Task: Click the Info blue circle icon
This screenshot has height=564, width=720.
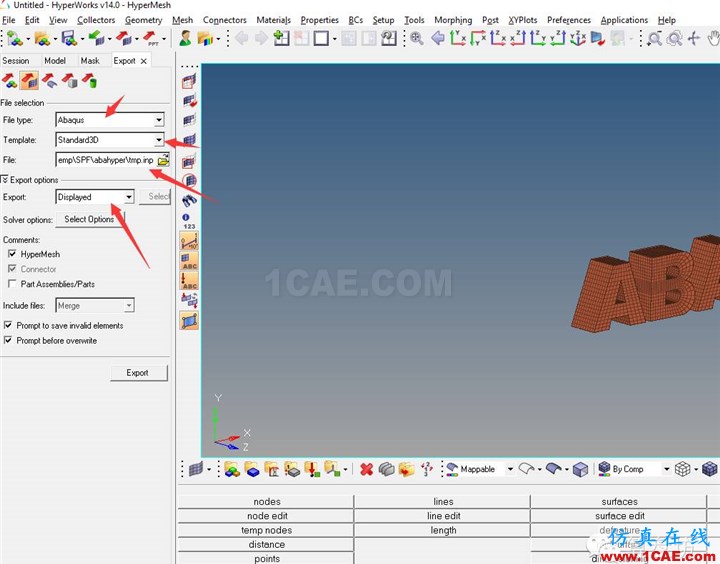Action: (x=186, y=217)
